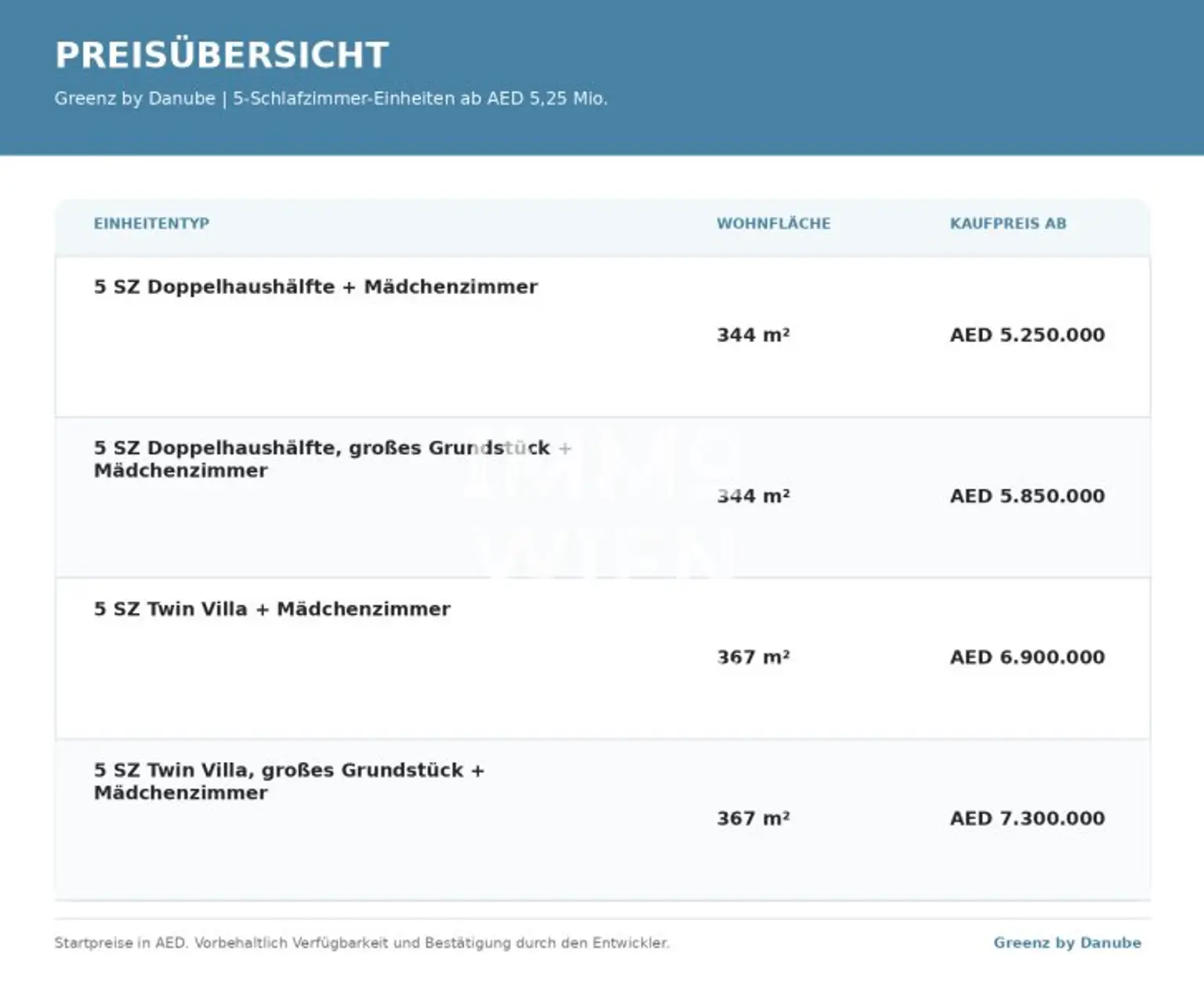Click the price AED 6.900.000

[1027, 657]
